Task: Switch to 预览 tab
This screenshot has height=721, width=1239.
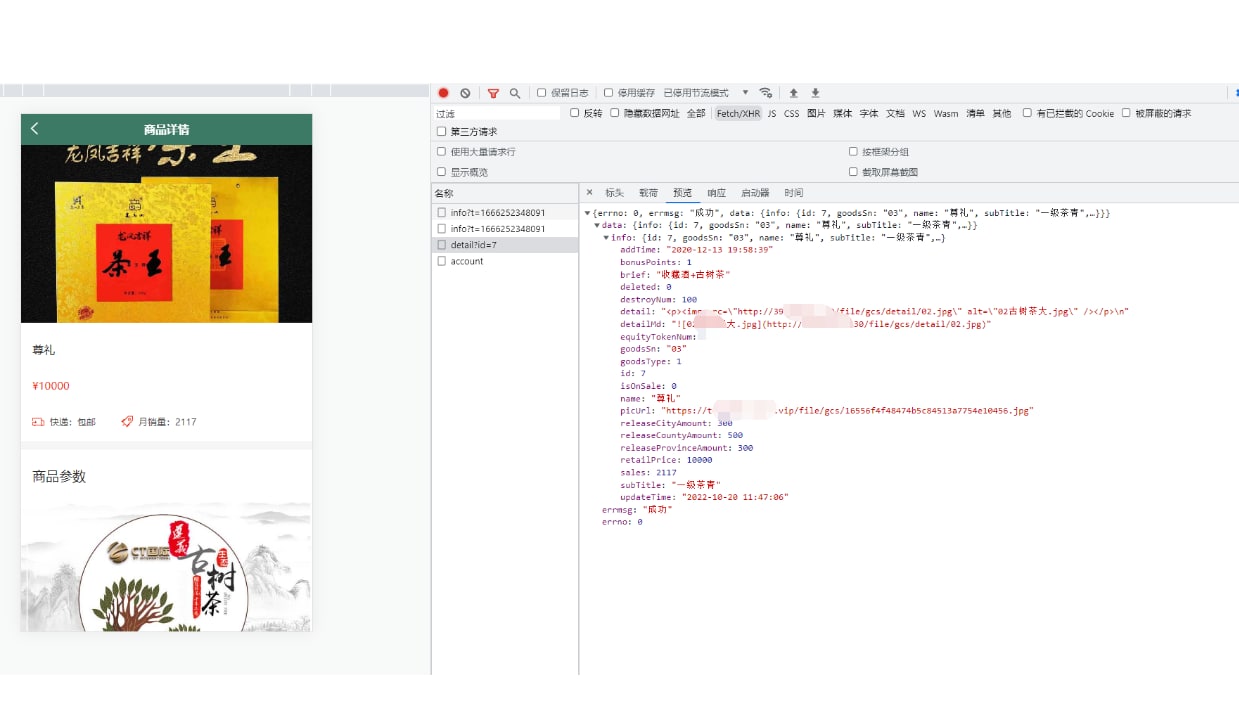Action: tap(682, 193)
